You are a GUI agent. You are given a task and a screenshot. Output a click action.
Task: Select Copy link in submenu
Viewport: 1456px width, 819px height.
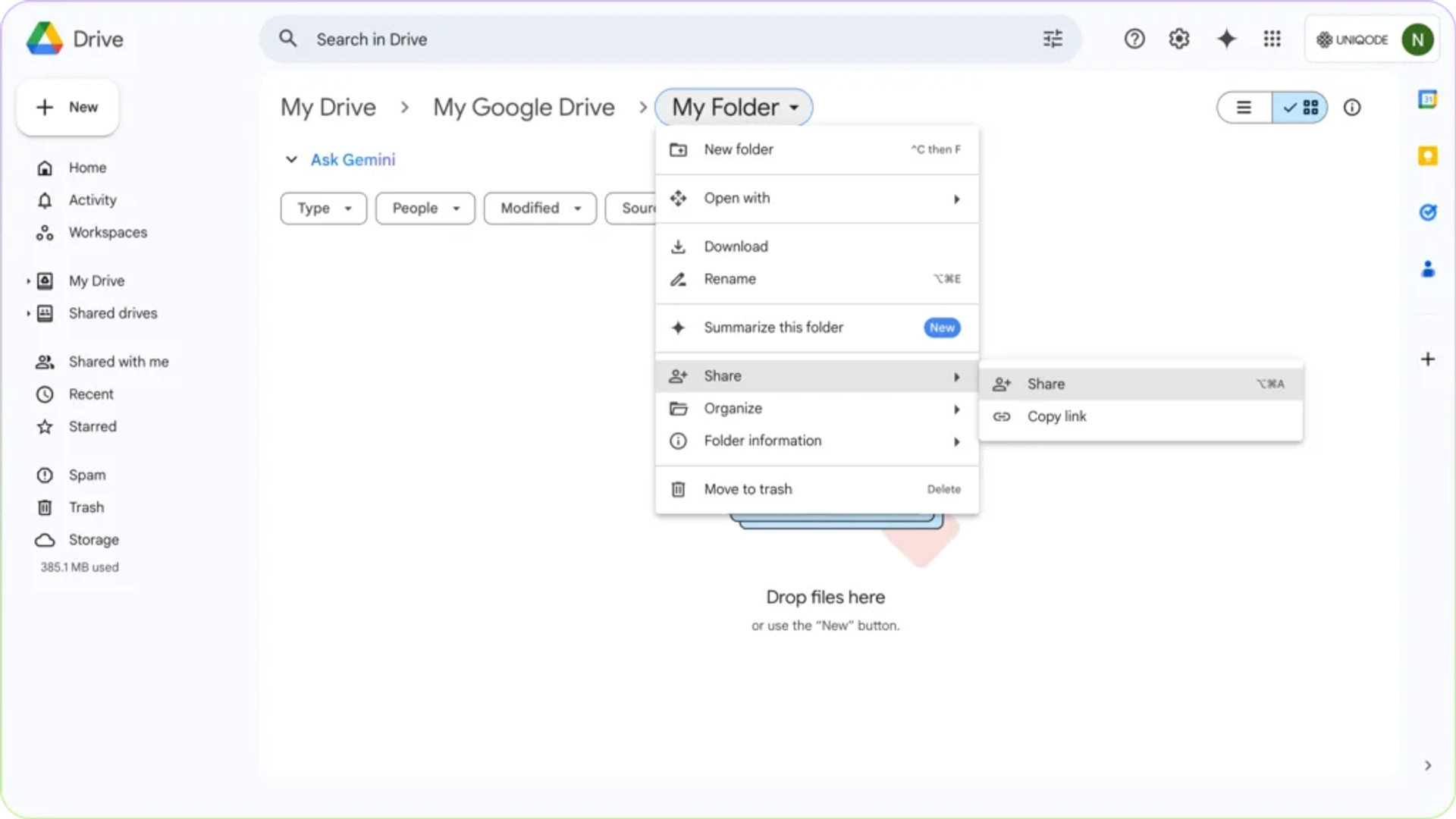(1141, 416)
